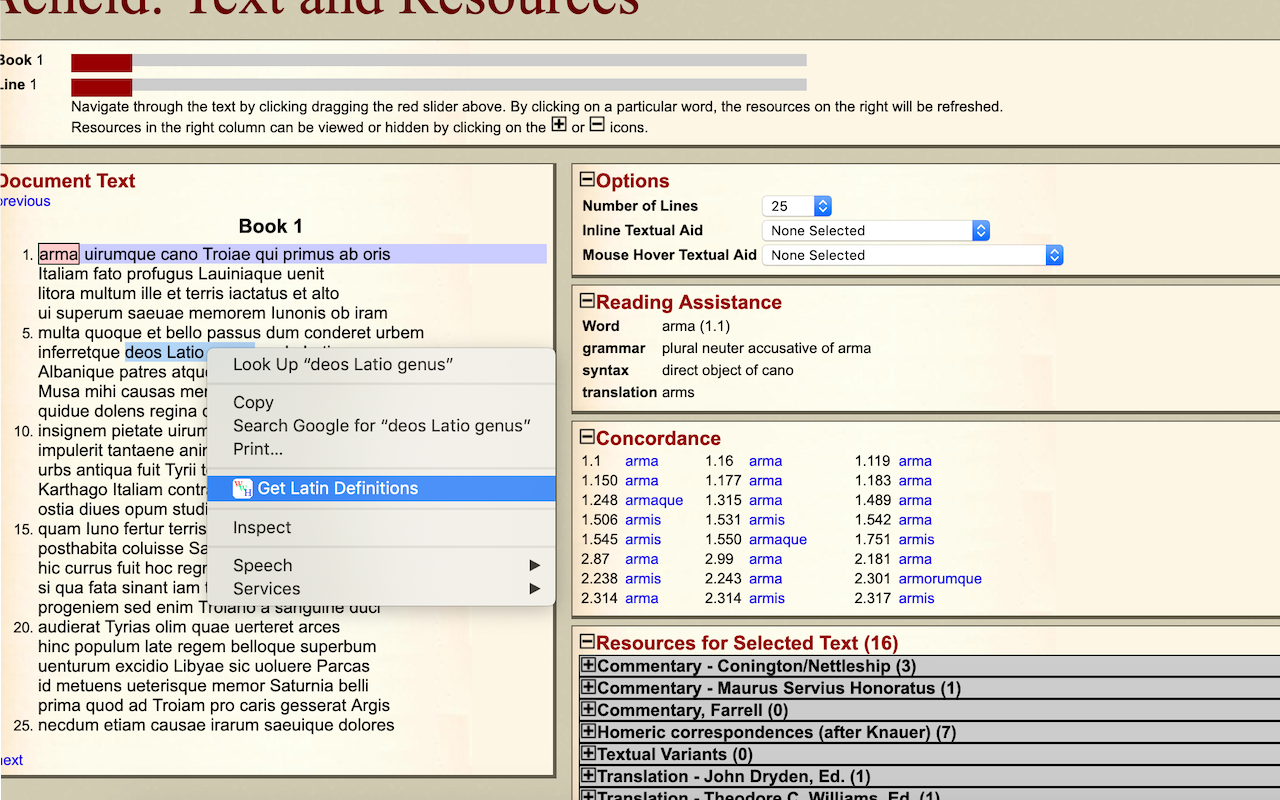Collapse the Concordance section minus icon
The image size is (1280, 800).
tap(586, 438)
